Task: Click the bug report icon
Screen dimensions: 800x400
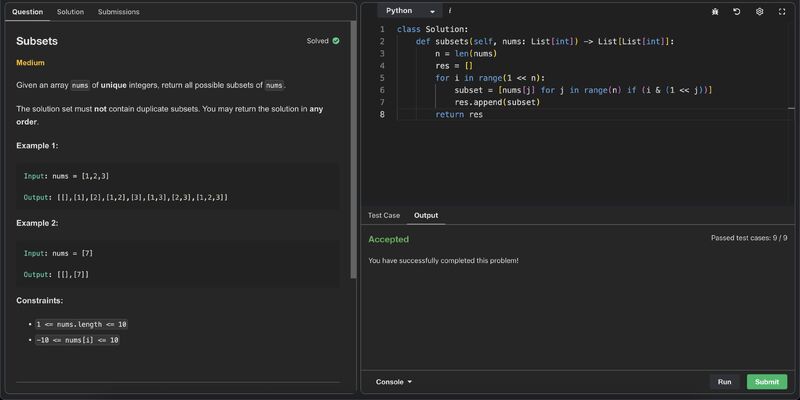Action: [715, 12]
